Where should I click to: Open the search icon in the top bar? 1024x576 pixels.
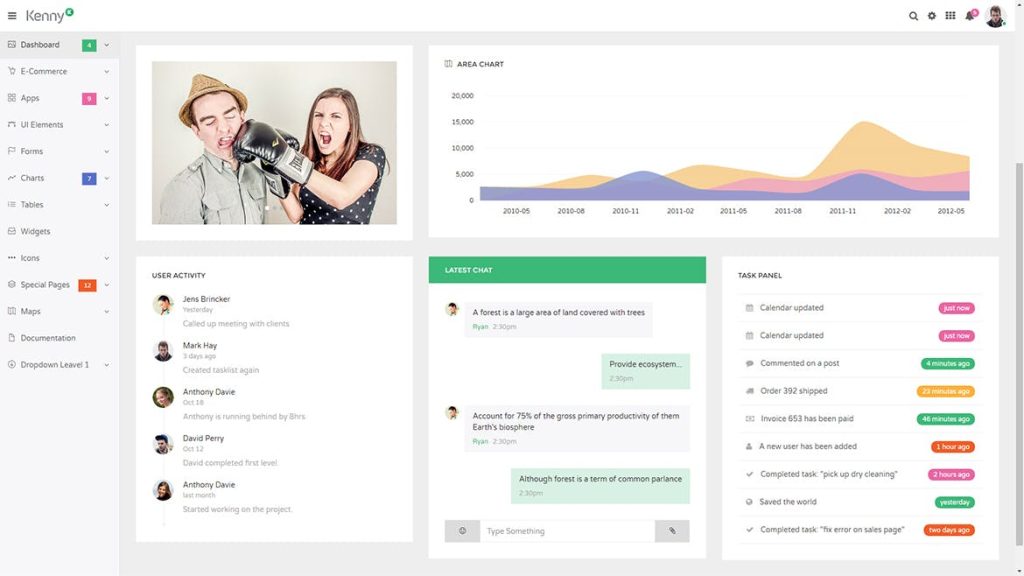pyautogui.click(x=912, y=16)
